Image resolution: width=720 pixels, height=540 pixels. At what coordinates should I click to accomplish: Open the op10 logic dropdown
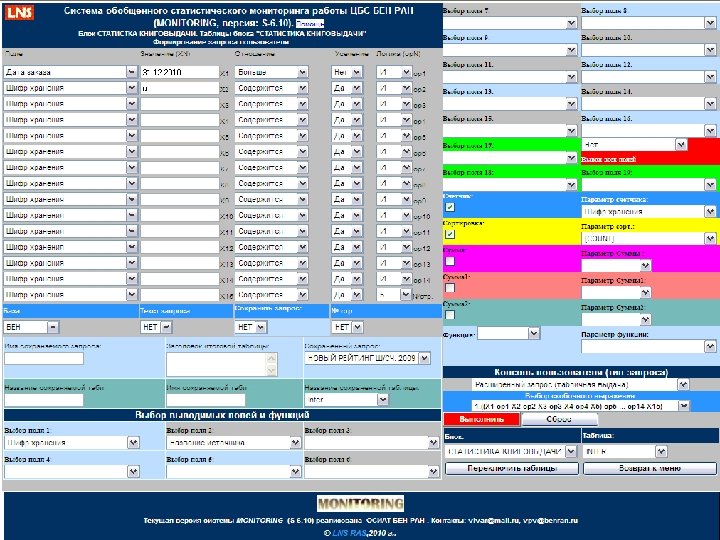click(394, 215)
